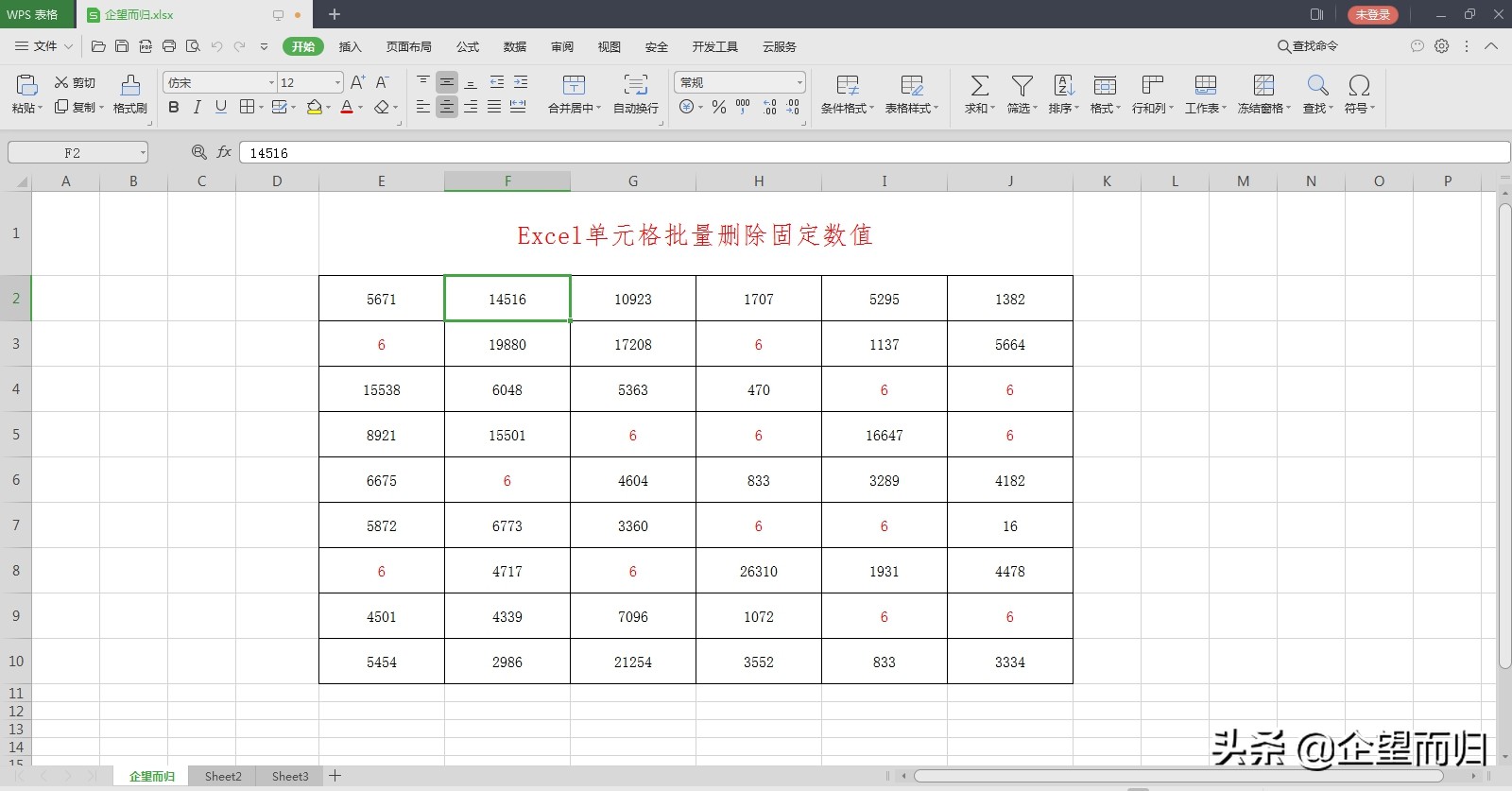Image resolution: width=1512 pixels, height=791 pixels.
Task: Enable 自动换行 text wrapping
Action: point(636,95)
